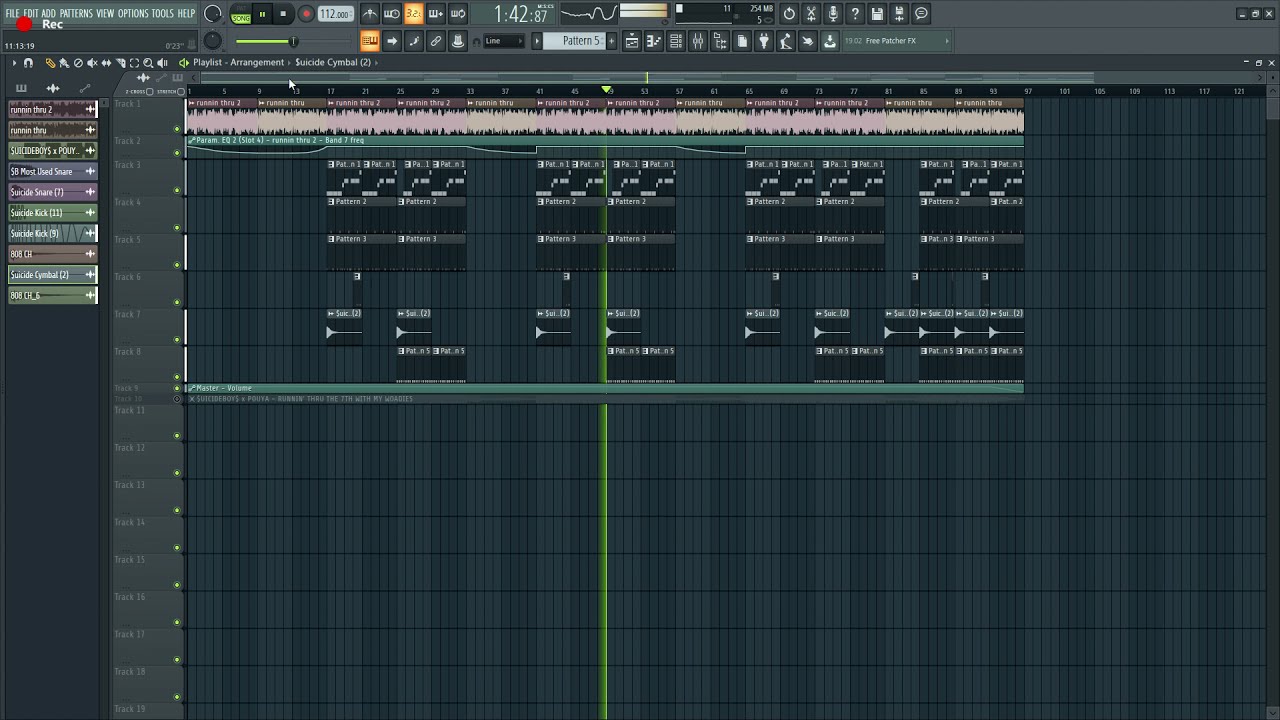Image resolution: width=1280 pixels, height=720 pixels.
Task: Enable wait for input before playing
Action: click(392, 14)
